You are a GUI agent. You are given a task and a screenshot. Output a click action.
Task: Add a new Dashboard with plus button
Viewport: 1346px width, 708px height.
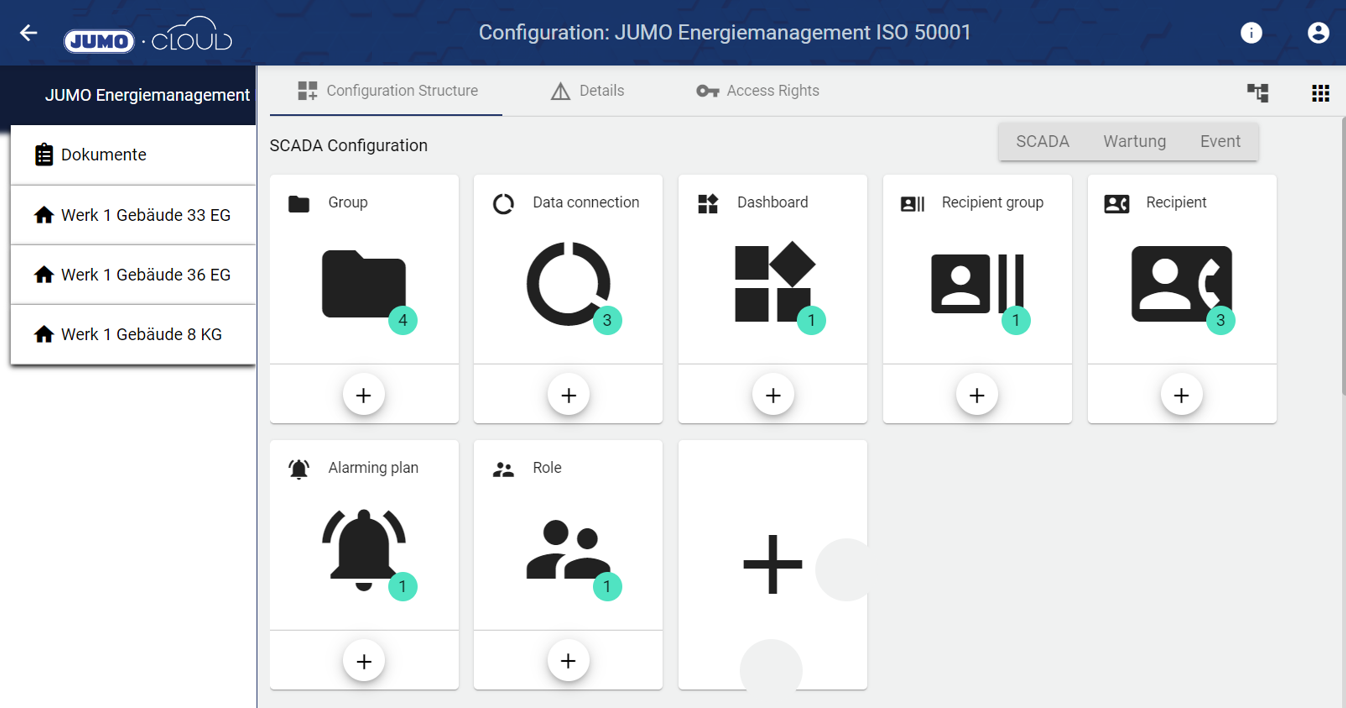pyautogui.click(x=773, y=395)
